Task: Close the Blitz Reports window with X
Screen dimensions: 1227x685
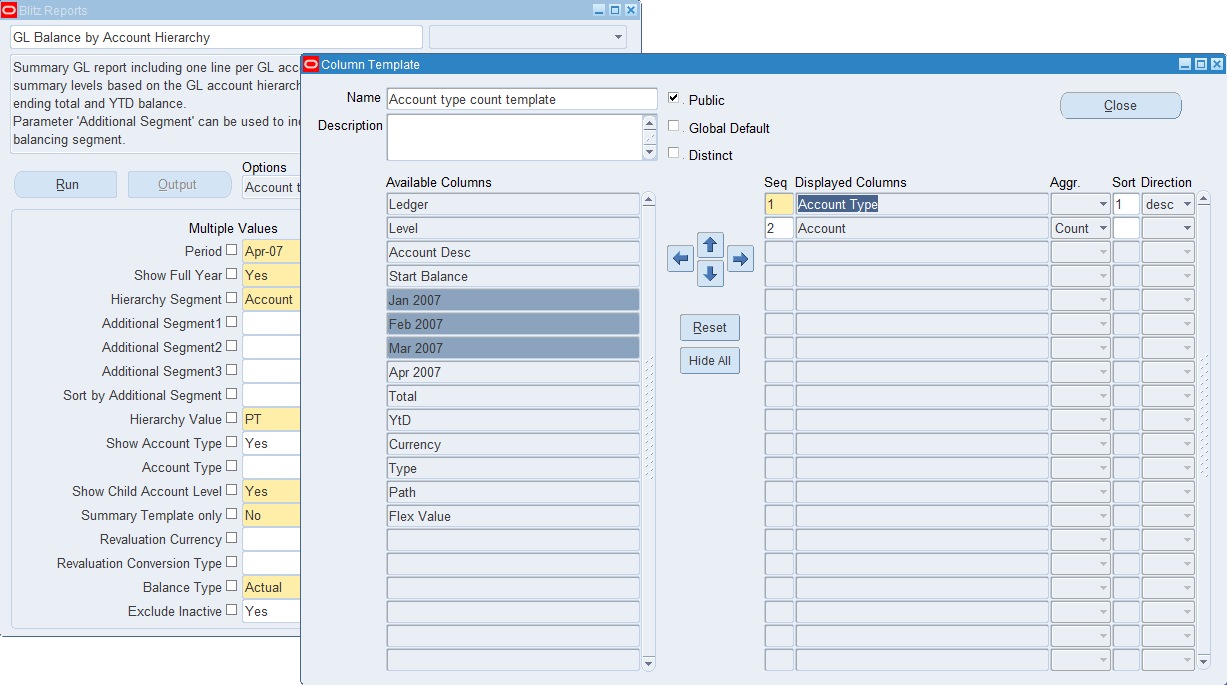Action: tap(631, 10)
